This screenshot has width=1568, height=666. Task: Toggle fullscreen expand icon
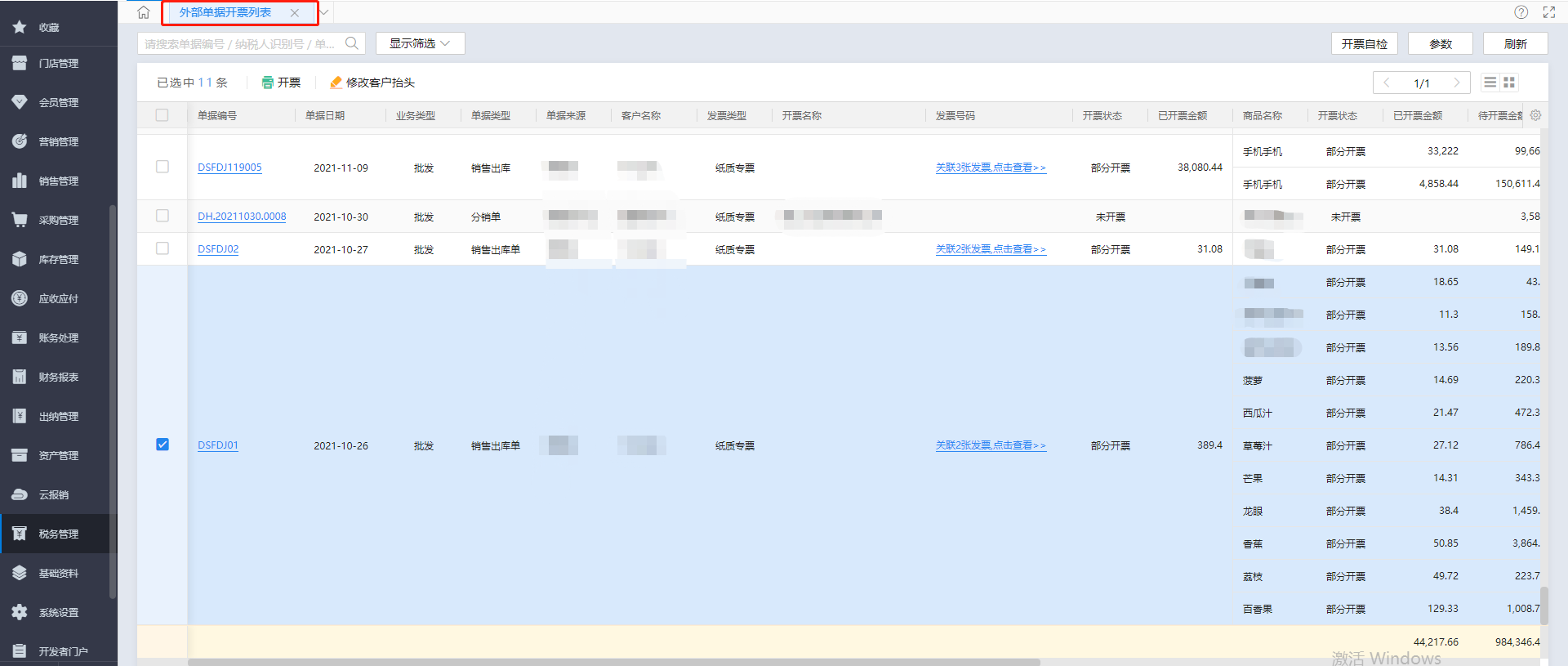click(1549, 12)
